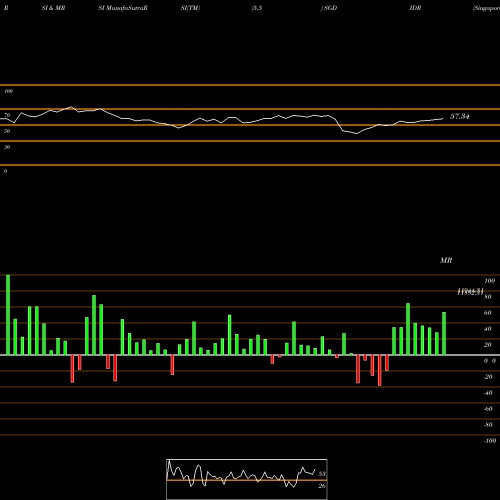
Task: Click the 53 value in mini chart
Action: (x=322, y=474)
